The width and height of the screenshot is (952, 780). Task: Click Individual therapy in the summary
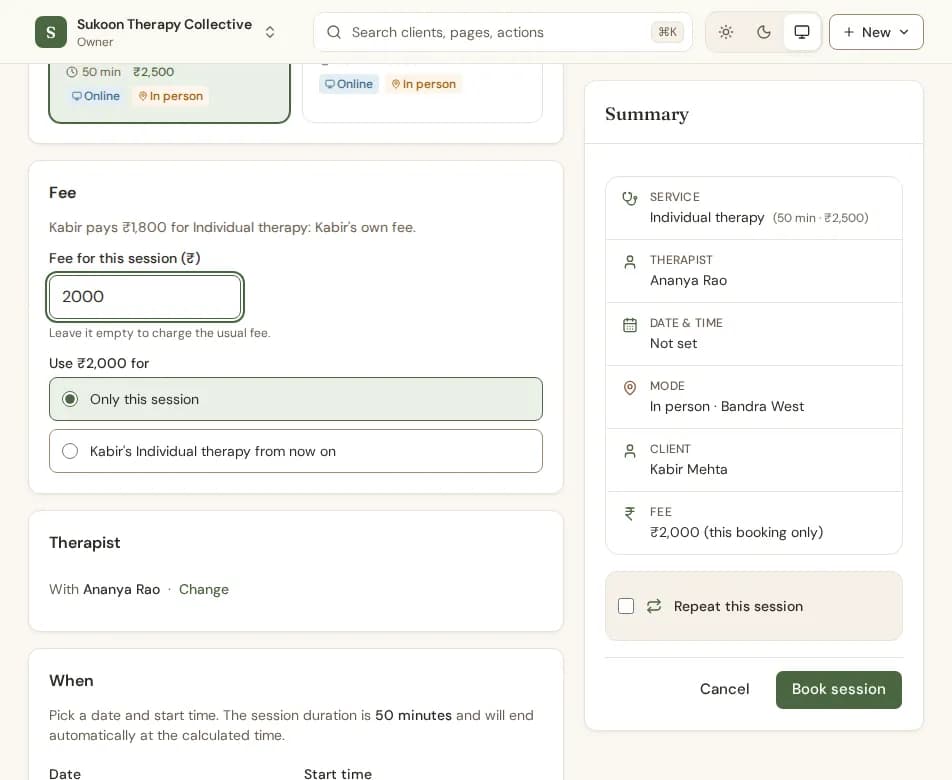click(707, 217)
